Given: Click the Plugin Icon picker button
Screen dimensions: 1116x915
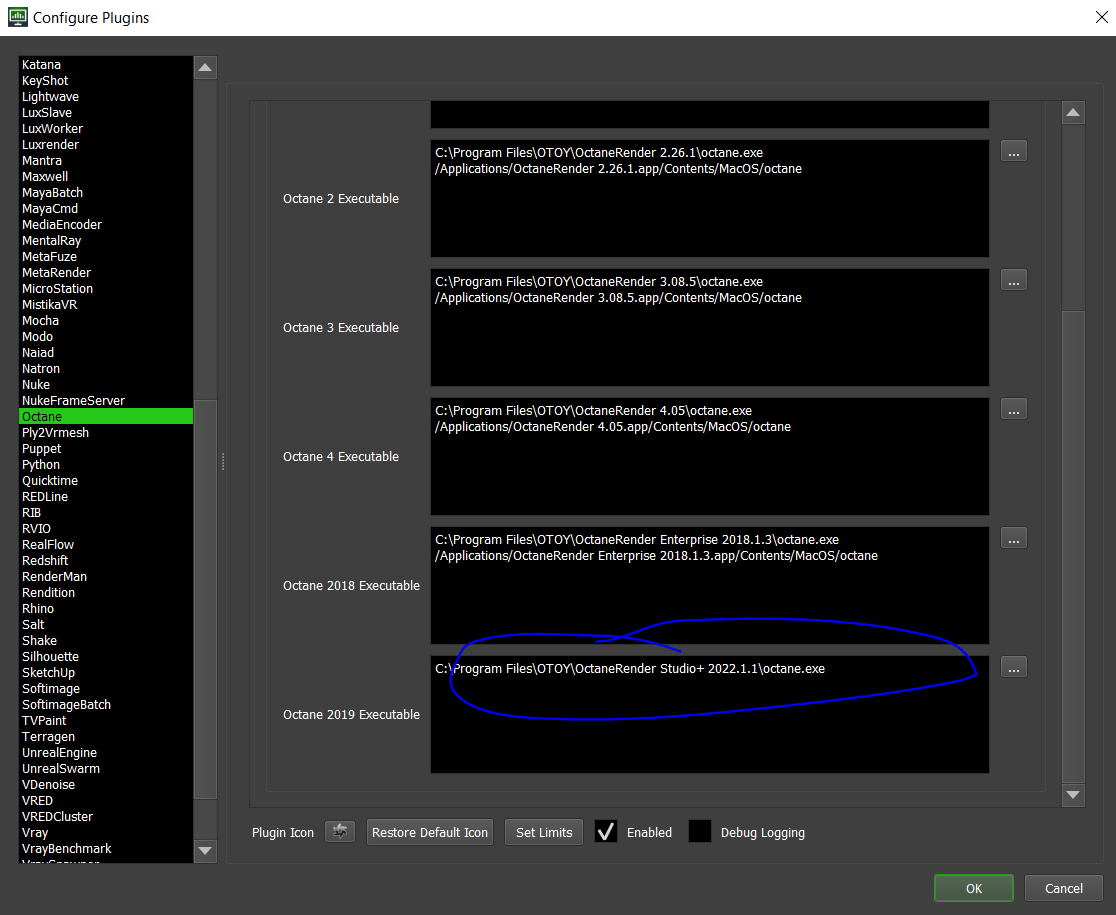Looking at the screenshot, I should (339, 831).
